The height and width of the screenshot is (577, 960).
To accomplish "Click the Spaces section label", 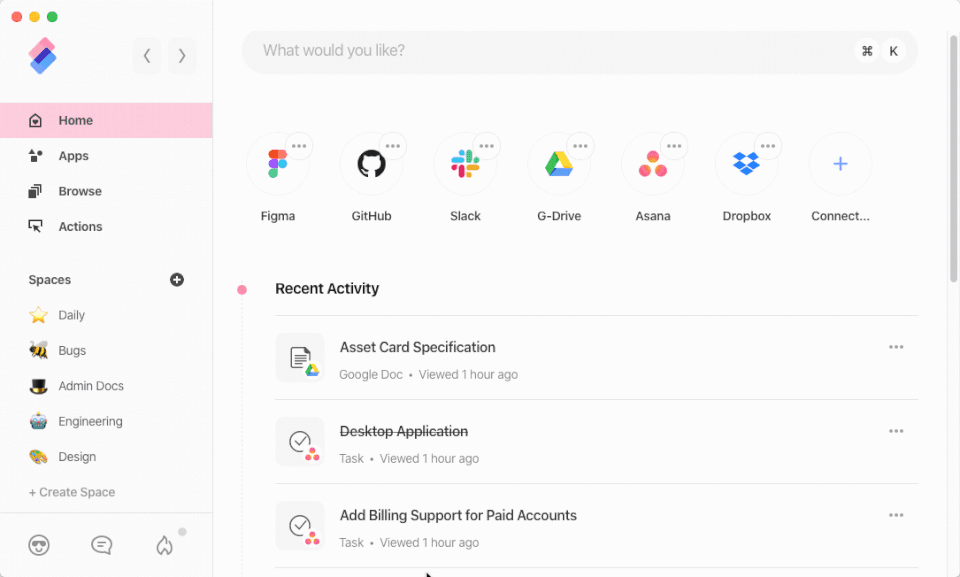I will tap(50, 280).
